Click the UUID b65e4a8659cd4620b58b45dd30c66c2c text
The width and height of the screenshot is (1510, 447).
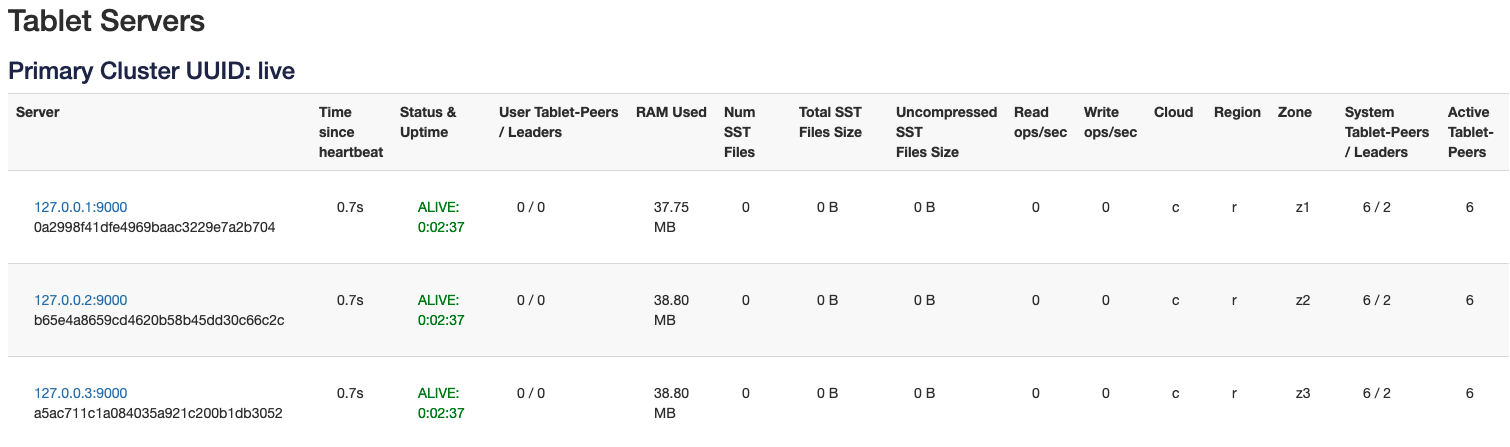coord(159,320)
